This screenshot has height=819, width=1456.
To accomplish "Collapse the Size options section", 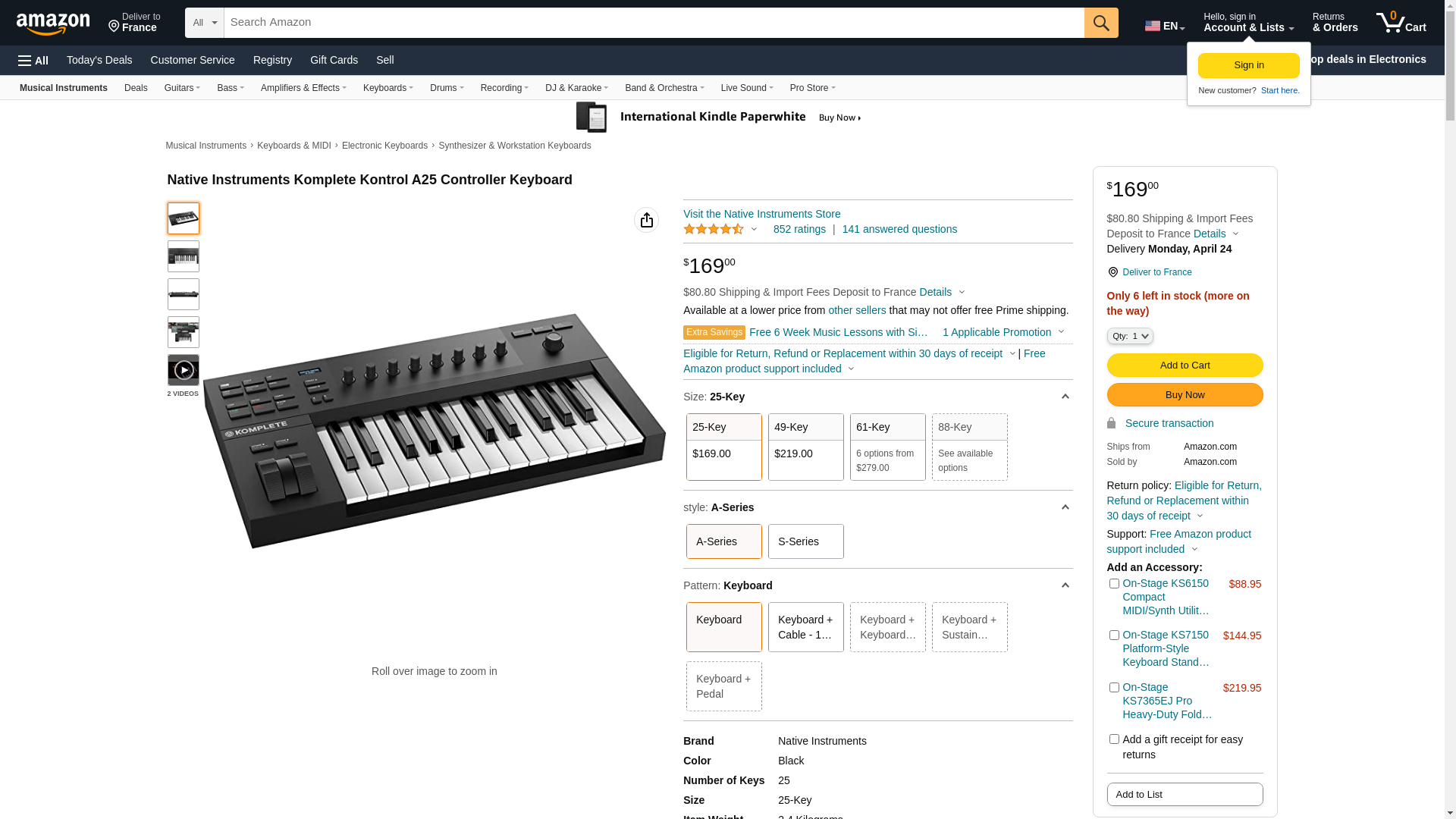I will tap(1065, 397).
